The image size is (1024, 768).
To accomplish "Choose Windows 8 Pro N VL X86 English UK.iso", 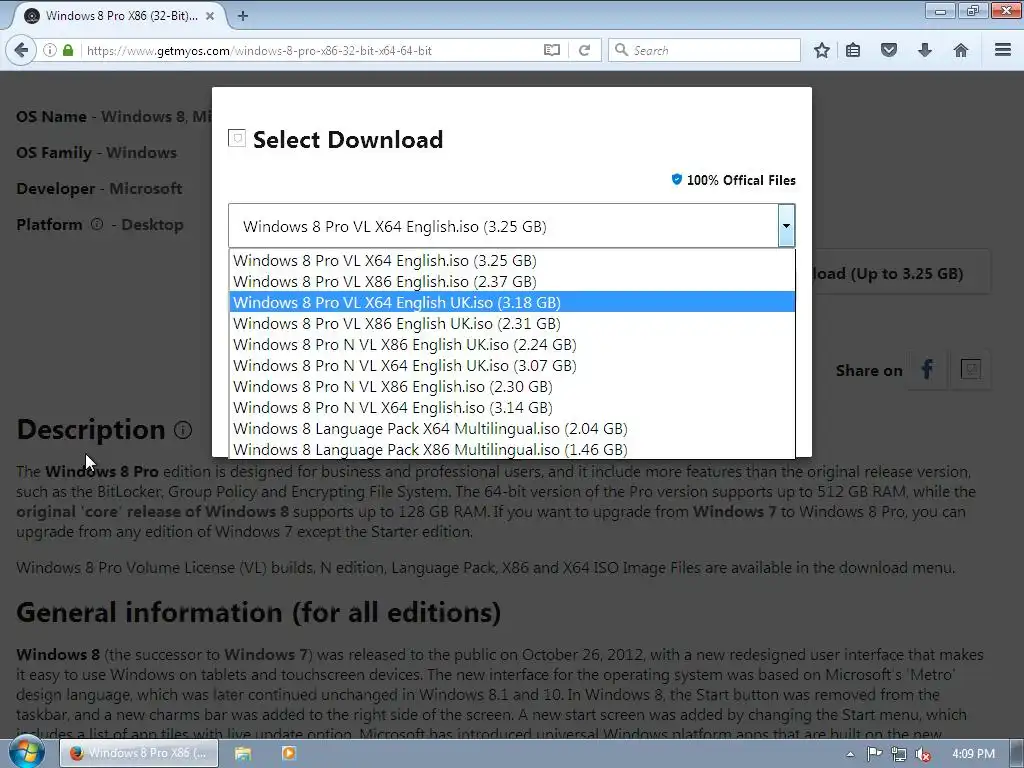I will point(512,344).
